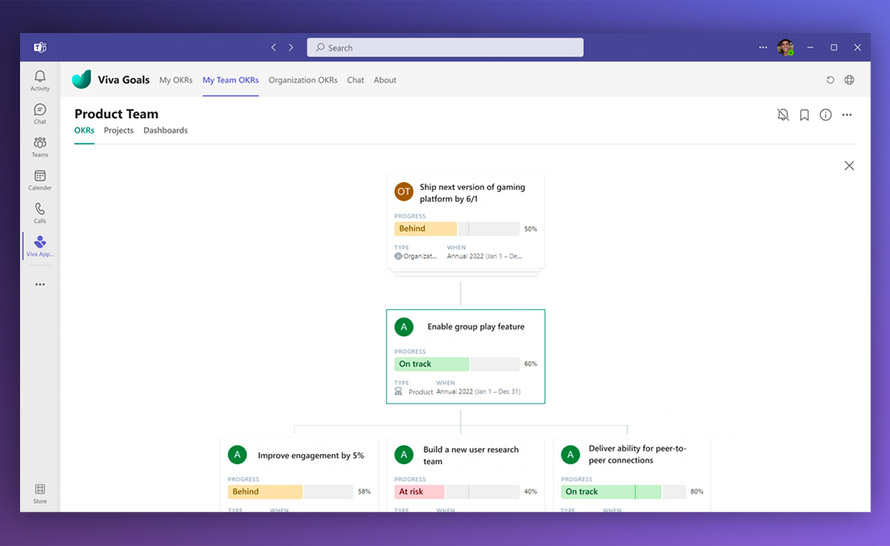Click the 60% progress value
The height and width of the screenshot is (546, 890).
(530, 364)
